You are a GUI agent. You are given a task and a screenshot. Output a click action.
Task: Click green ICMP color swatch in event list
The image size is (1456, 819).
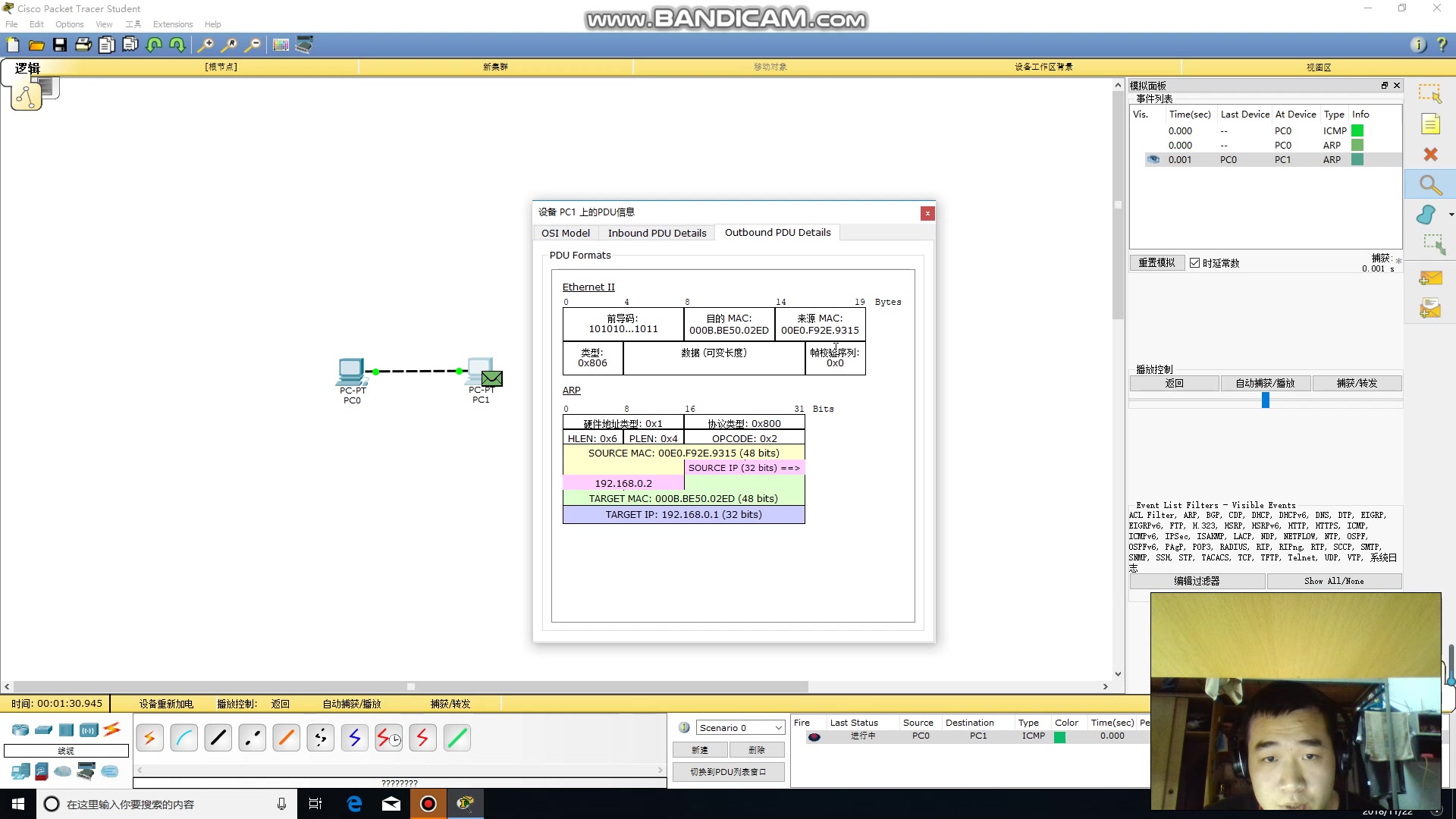1357,131
